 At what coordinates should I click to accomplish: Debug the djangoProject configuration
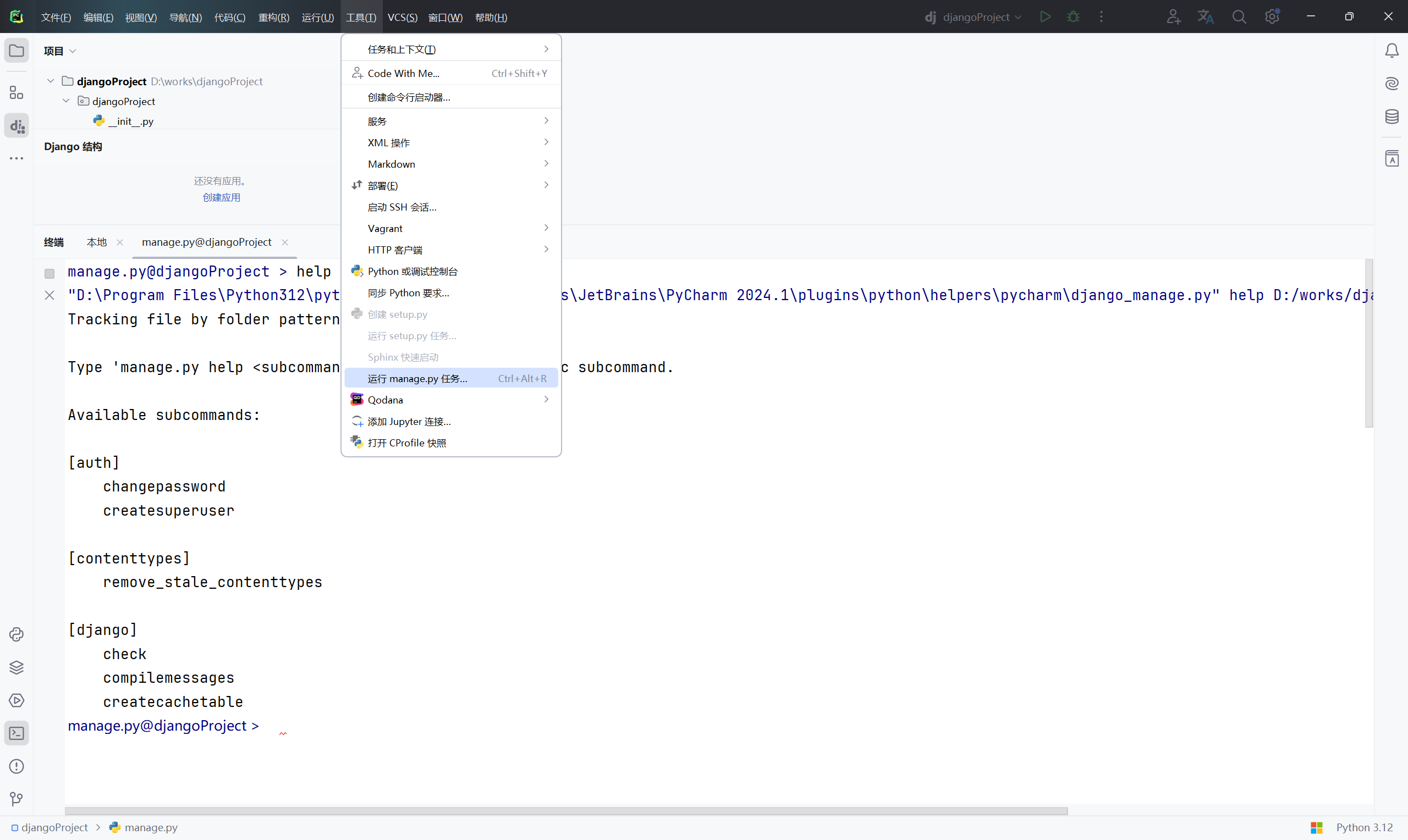(1073, 17)
